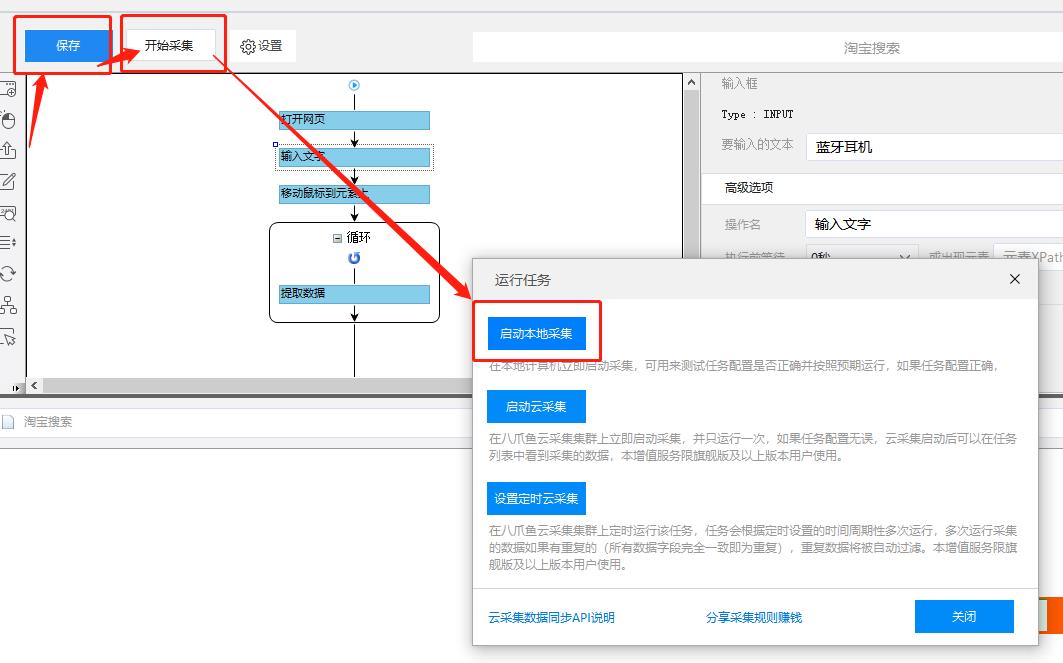Open the 分享采集规则赚钱 link
The height and width of the screenshot is (663, 1063).
753,618
